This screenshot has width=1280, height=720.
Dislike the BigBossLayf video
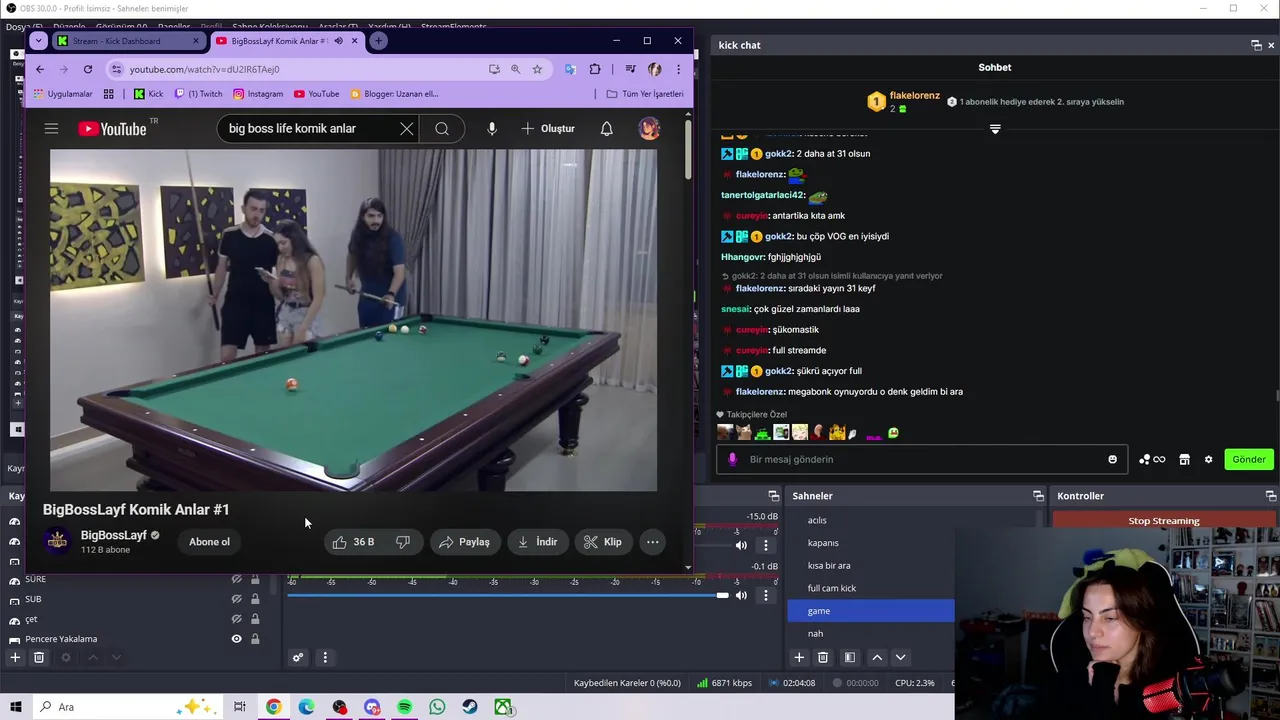(403, 542)
